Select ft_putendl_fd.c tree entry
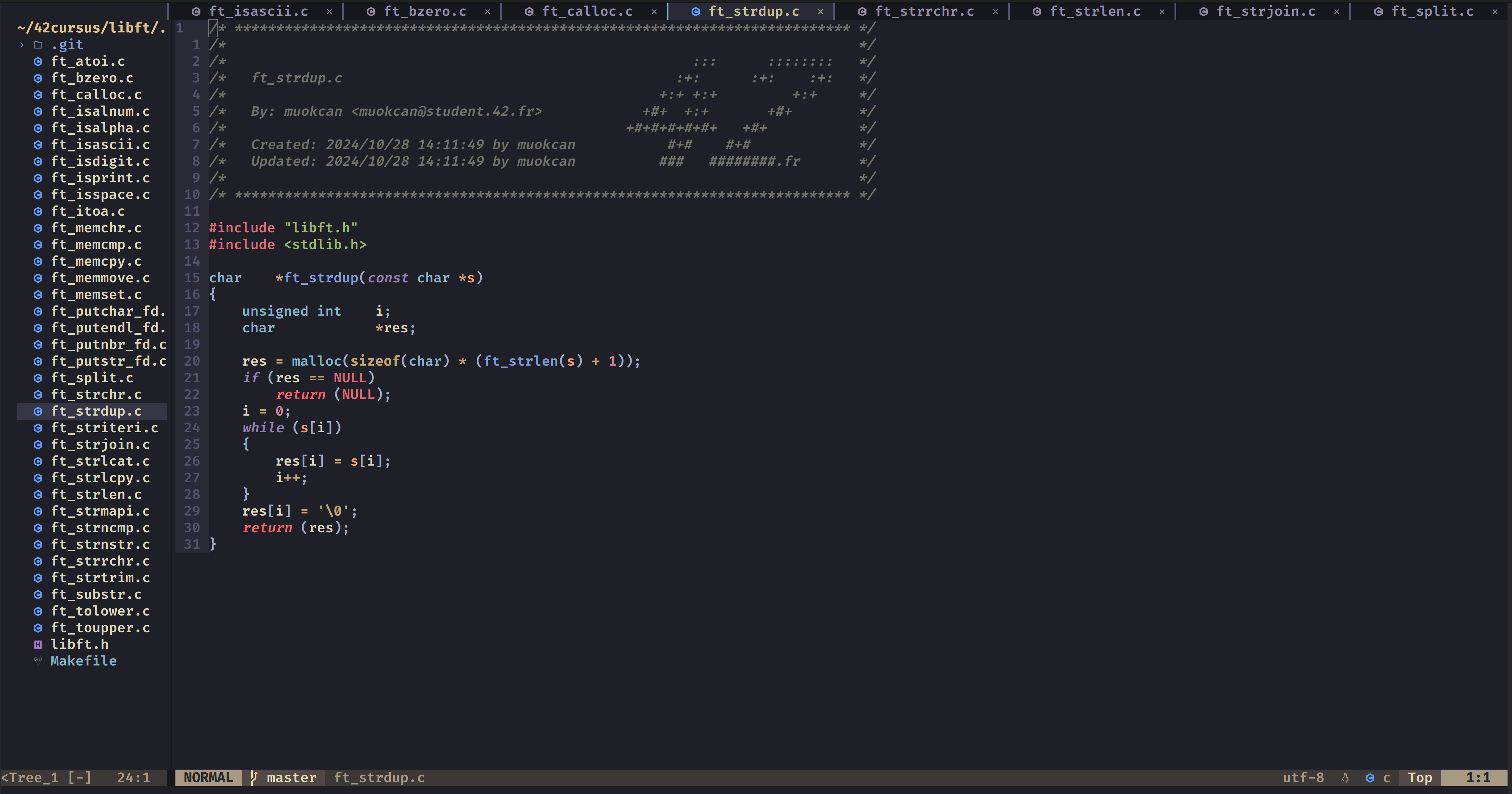Screen dimensions: 1512x794 pos(109,328)
